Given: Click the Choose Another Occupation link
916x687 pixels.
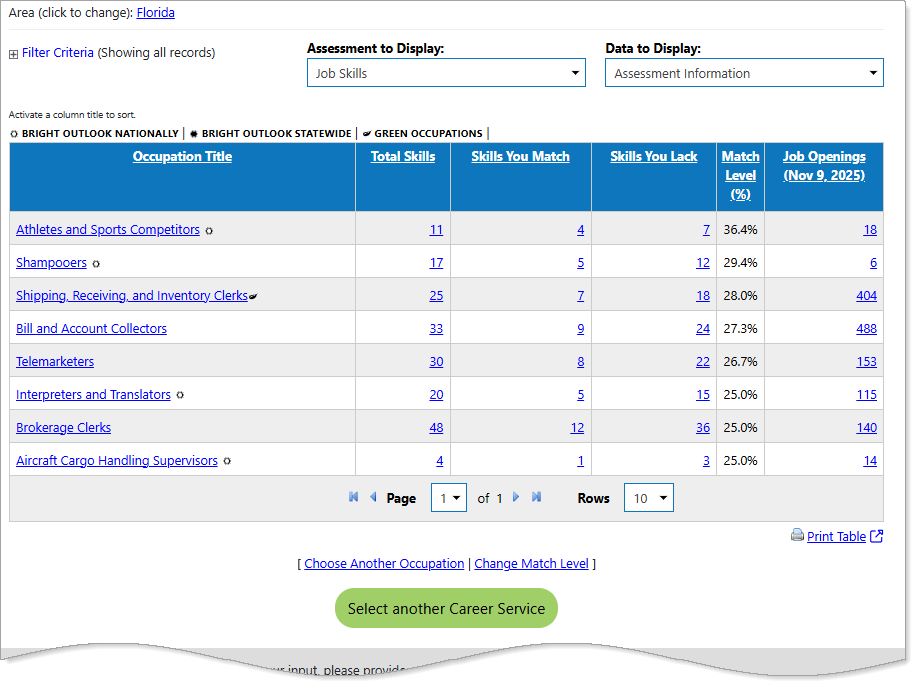Looking at the screenshot, I should [x=384, y=564].
